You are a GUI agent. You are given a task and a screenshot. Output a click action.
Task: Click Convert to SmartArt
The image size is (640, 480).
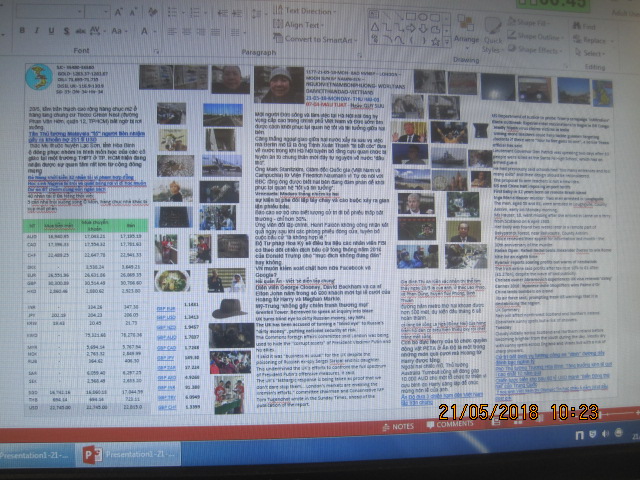point(315,39)
